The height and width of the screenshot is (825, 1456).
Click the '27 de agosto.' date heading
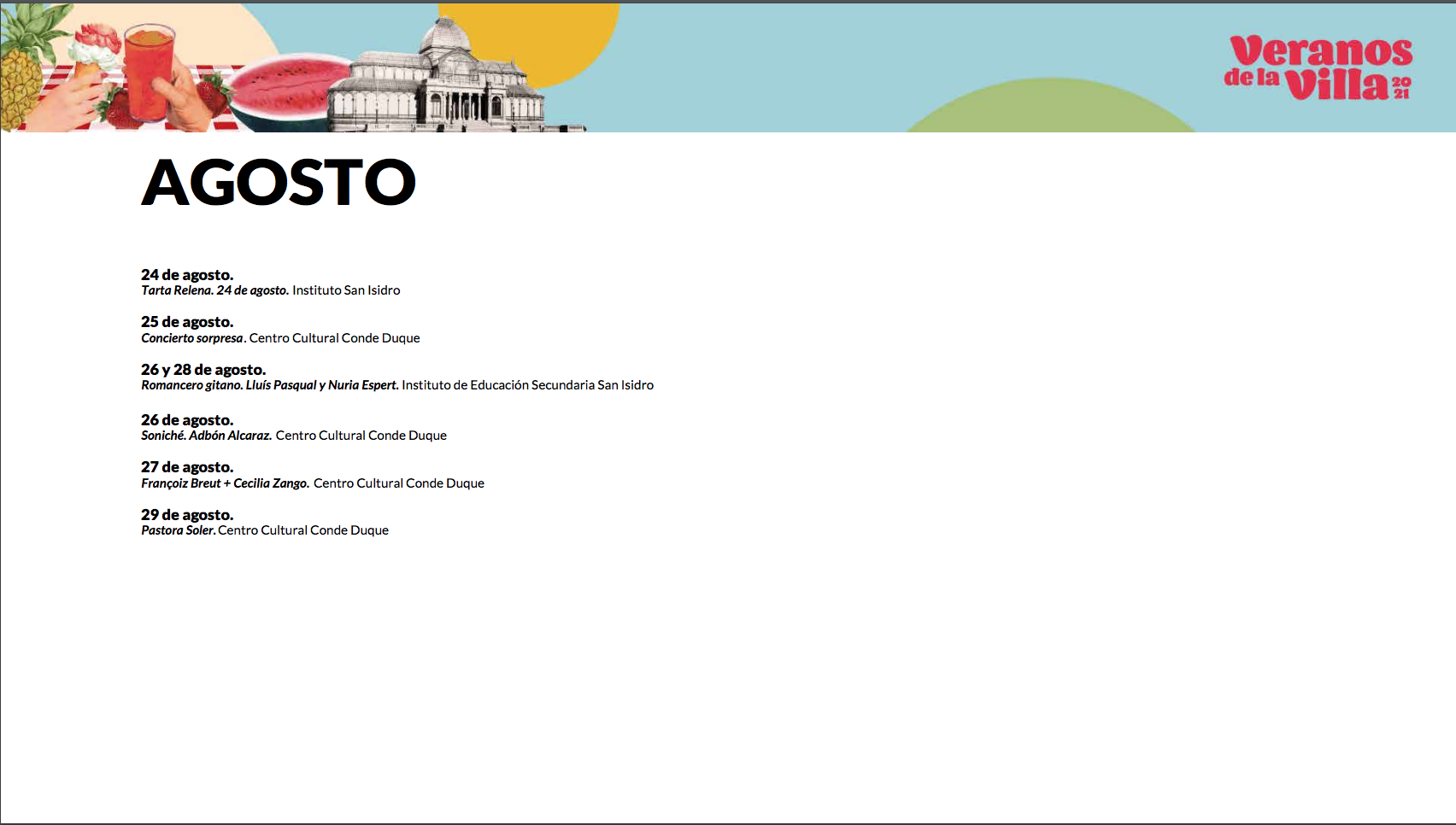tap(187, 467)
